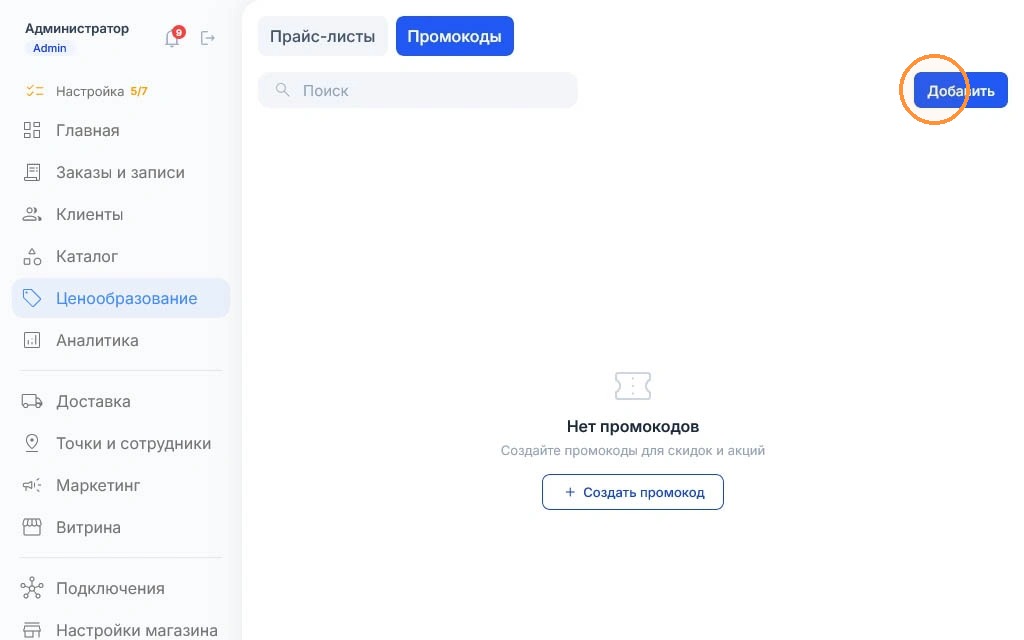Select the Промокоды tab
The image size is (1024, 640).
coord(455,36)
